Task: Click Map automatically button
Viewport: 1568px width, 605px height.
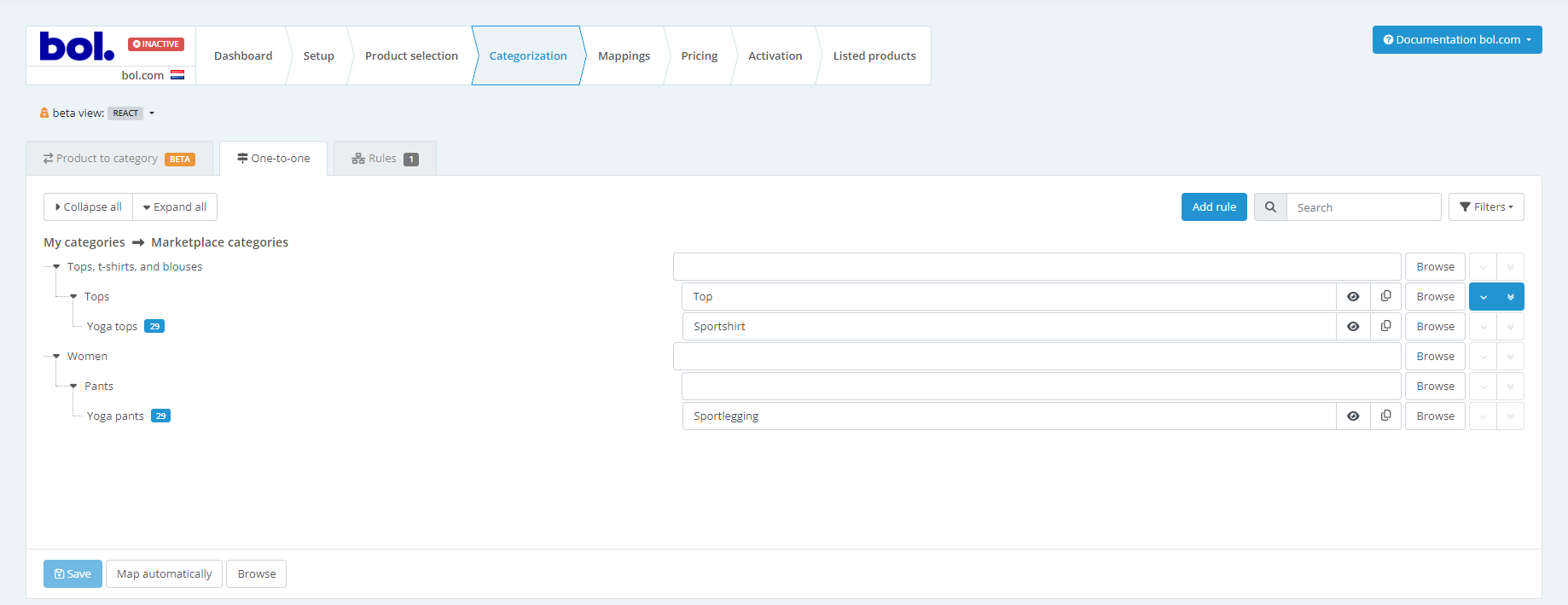Action: point(164,574)
